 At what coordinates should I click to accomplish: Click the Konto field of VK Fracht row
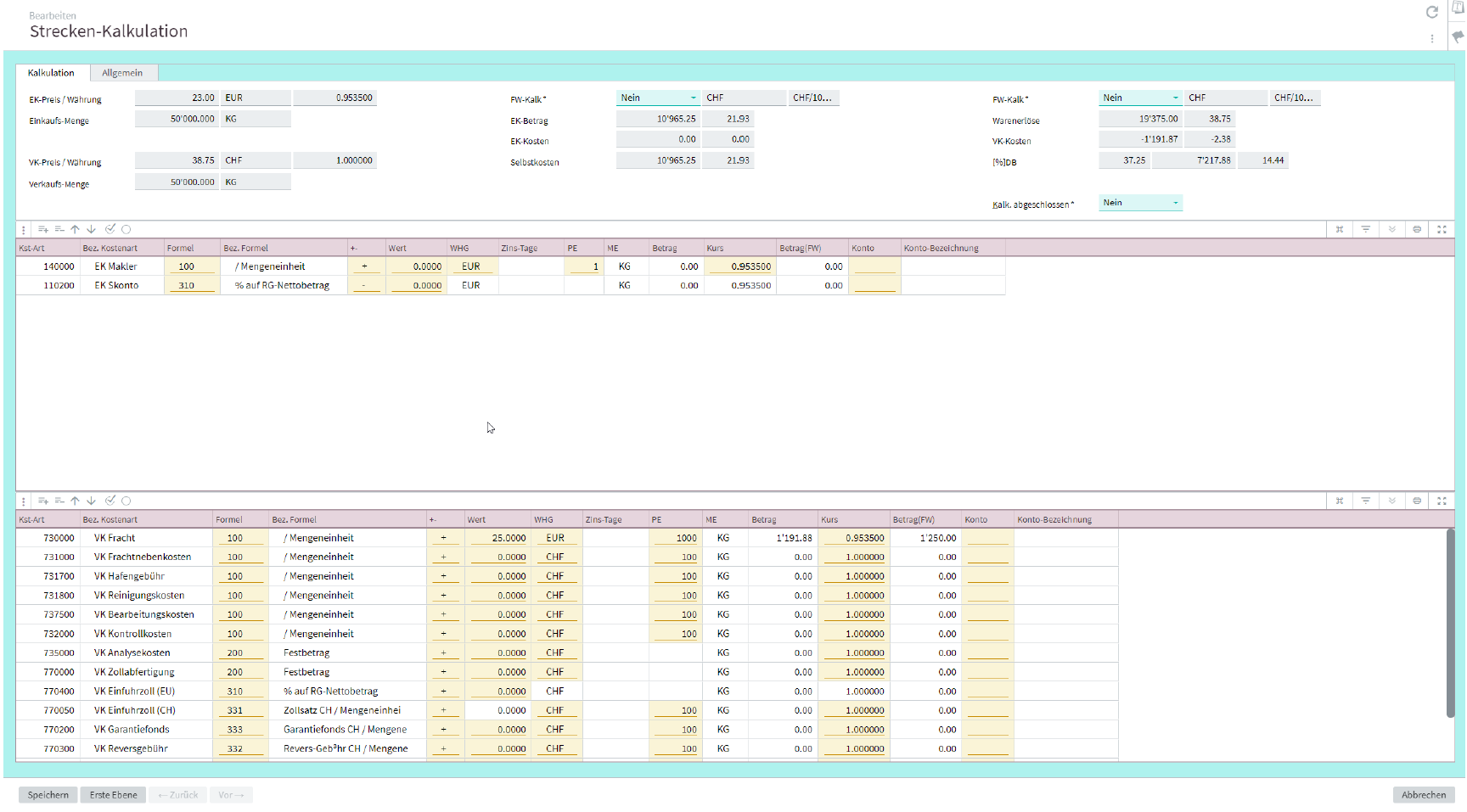pos(987,538)
